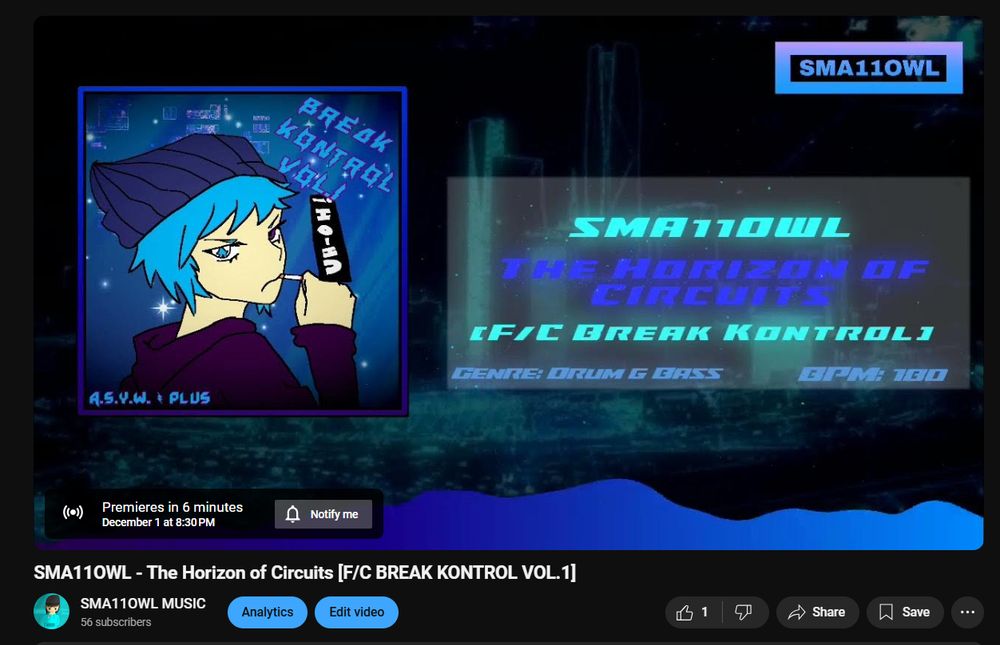Dislike the video with thumbs down
This screenshot has height=645, width=1000.
pos(744,612)
